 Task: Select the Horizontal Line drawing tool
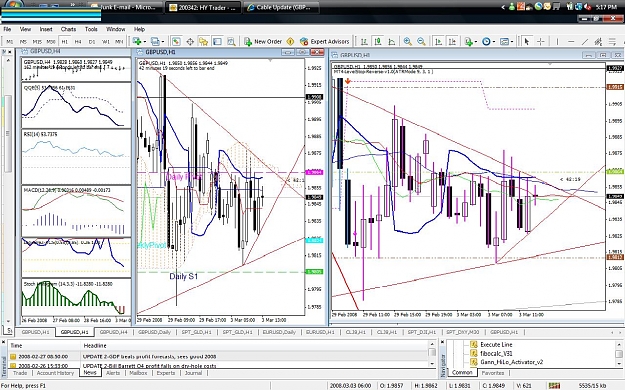click(x=571, y=41)
